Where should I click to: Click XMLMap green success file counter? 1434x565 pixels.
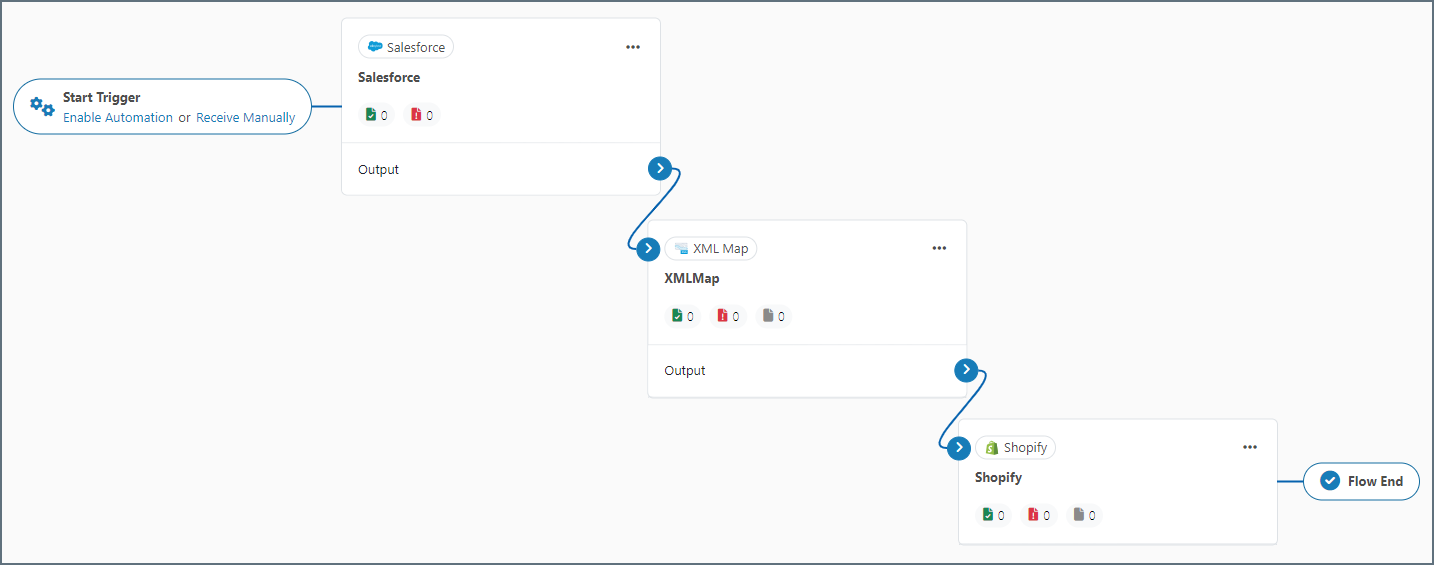pyautogui.click(x=683, y=316)
